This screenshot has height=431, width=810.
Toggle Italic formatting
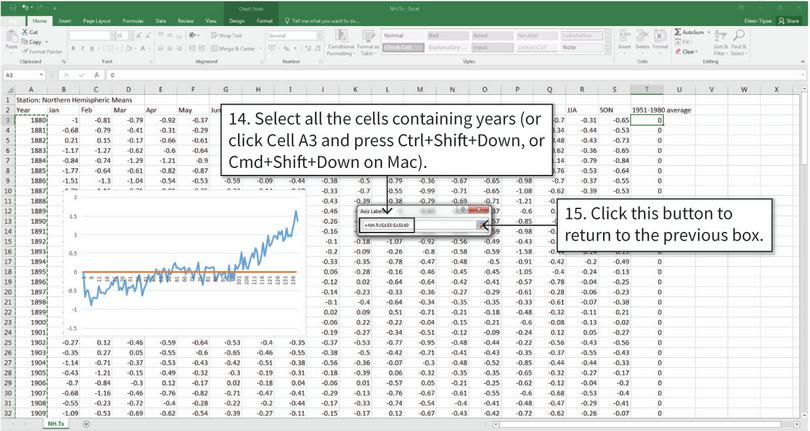(83, 48)
